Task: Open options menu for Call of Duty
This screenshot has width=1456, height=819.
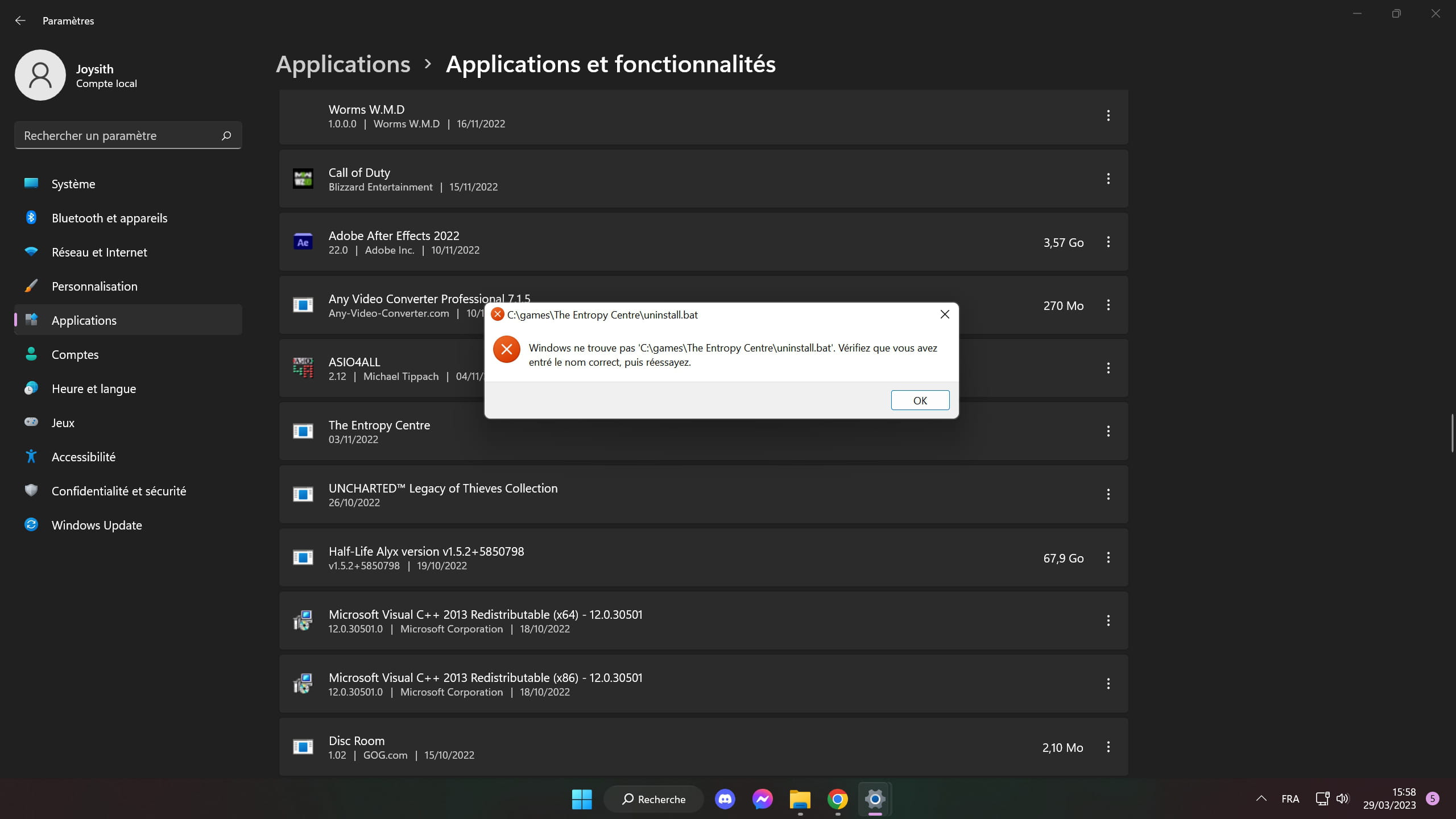Action: tap(1108, 179)
